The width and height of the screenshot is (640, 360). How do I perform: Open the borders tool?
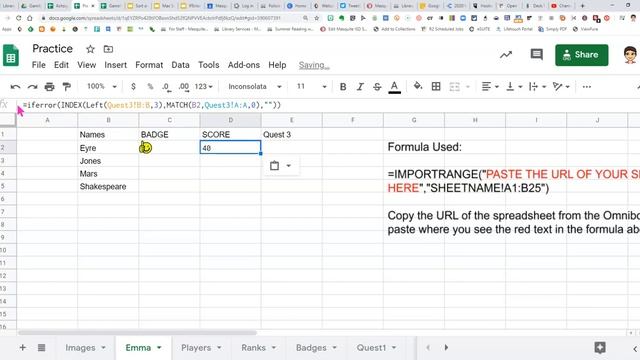(x=436, y=86)
